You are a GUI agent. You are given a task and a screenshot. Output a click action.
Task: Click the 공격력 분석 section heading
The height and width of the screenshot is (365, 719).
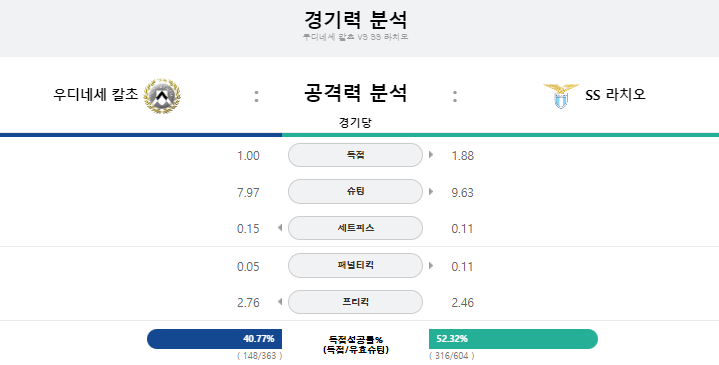355,93
